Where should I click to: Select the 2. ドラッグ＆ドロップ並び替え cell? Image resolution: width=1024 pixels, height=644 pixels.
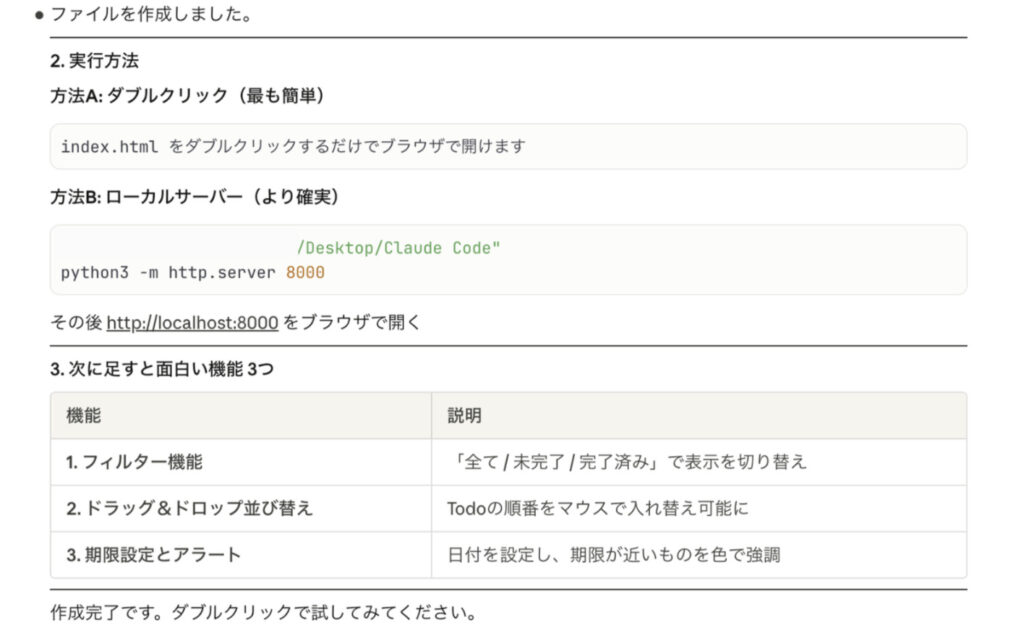coord(190,508)
